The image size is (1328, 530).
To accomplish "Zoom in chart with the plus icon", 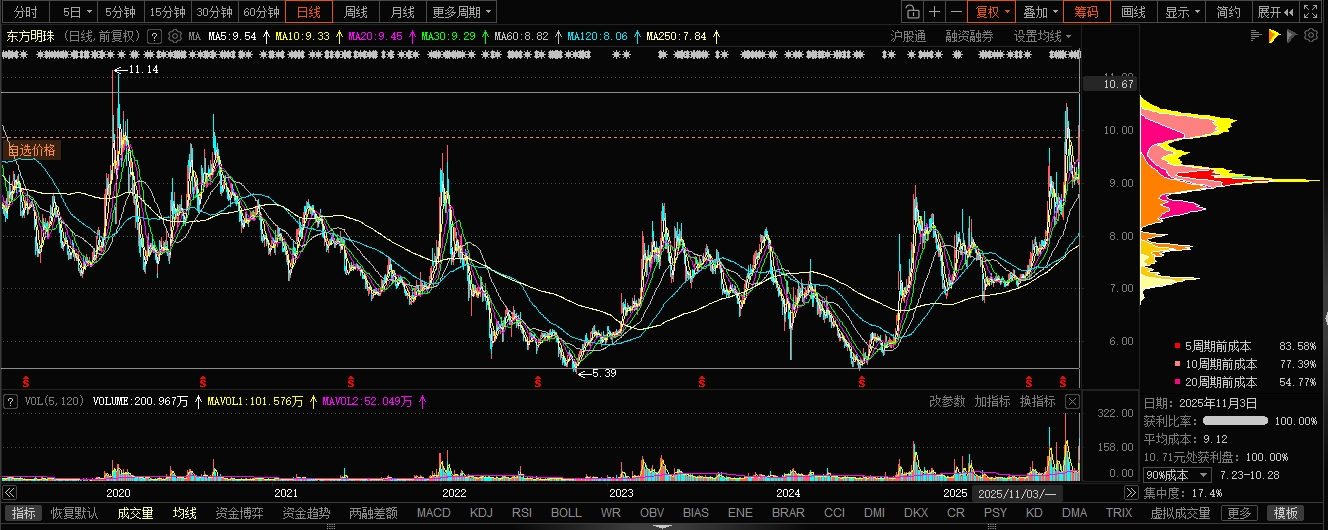I will [934, 12].
